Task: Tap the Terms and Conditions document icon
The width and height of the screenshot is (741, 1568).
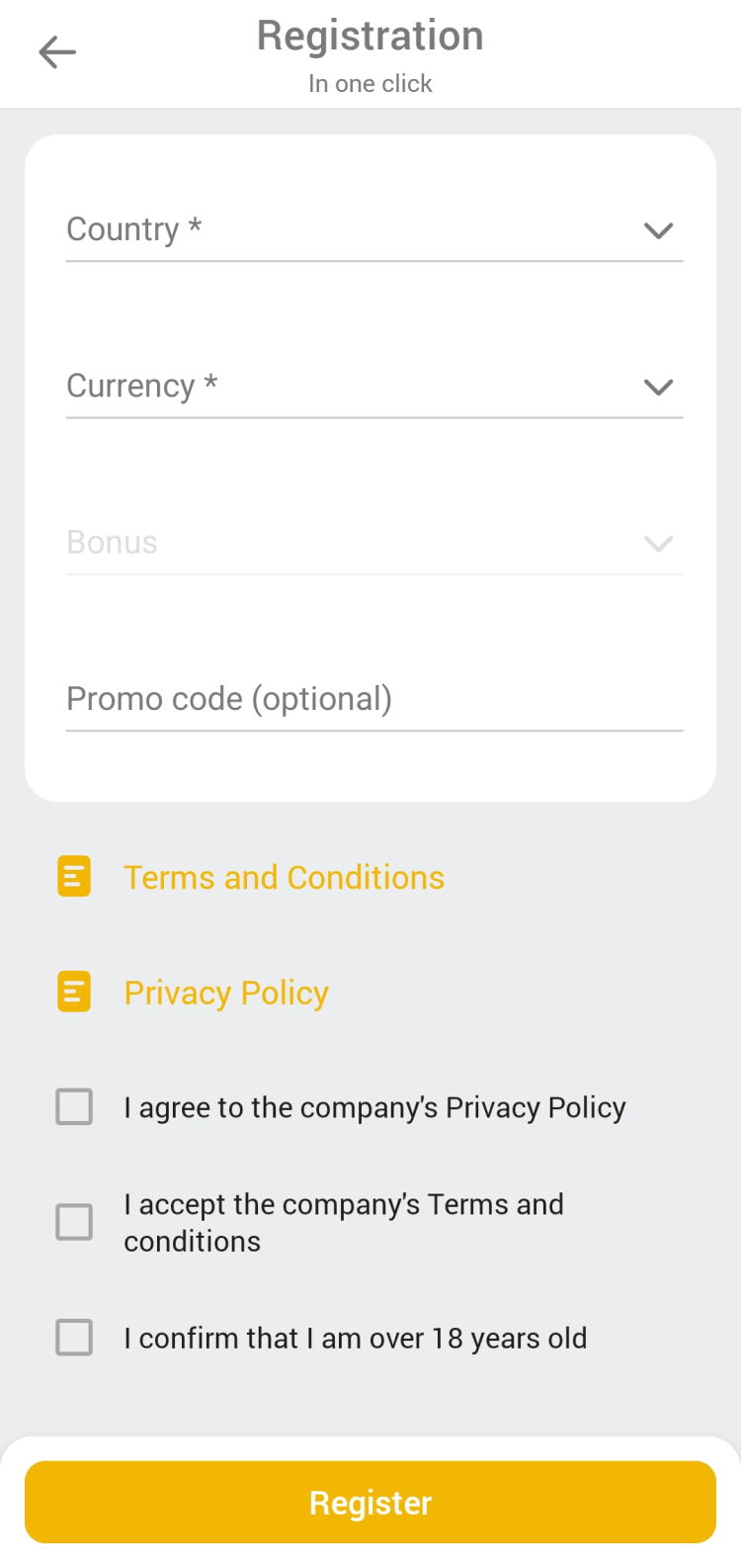Action: pyautogui.click(x=74, y=877)
